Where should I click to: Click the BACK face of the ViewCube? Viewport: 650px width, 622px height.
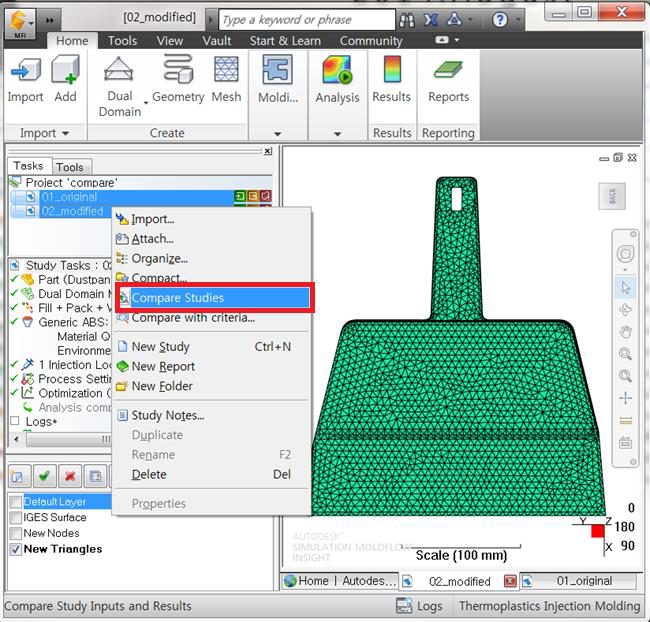[x=612, y=196]
